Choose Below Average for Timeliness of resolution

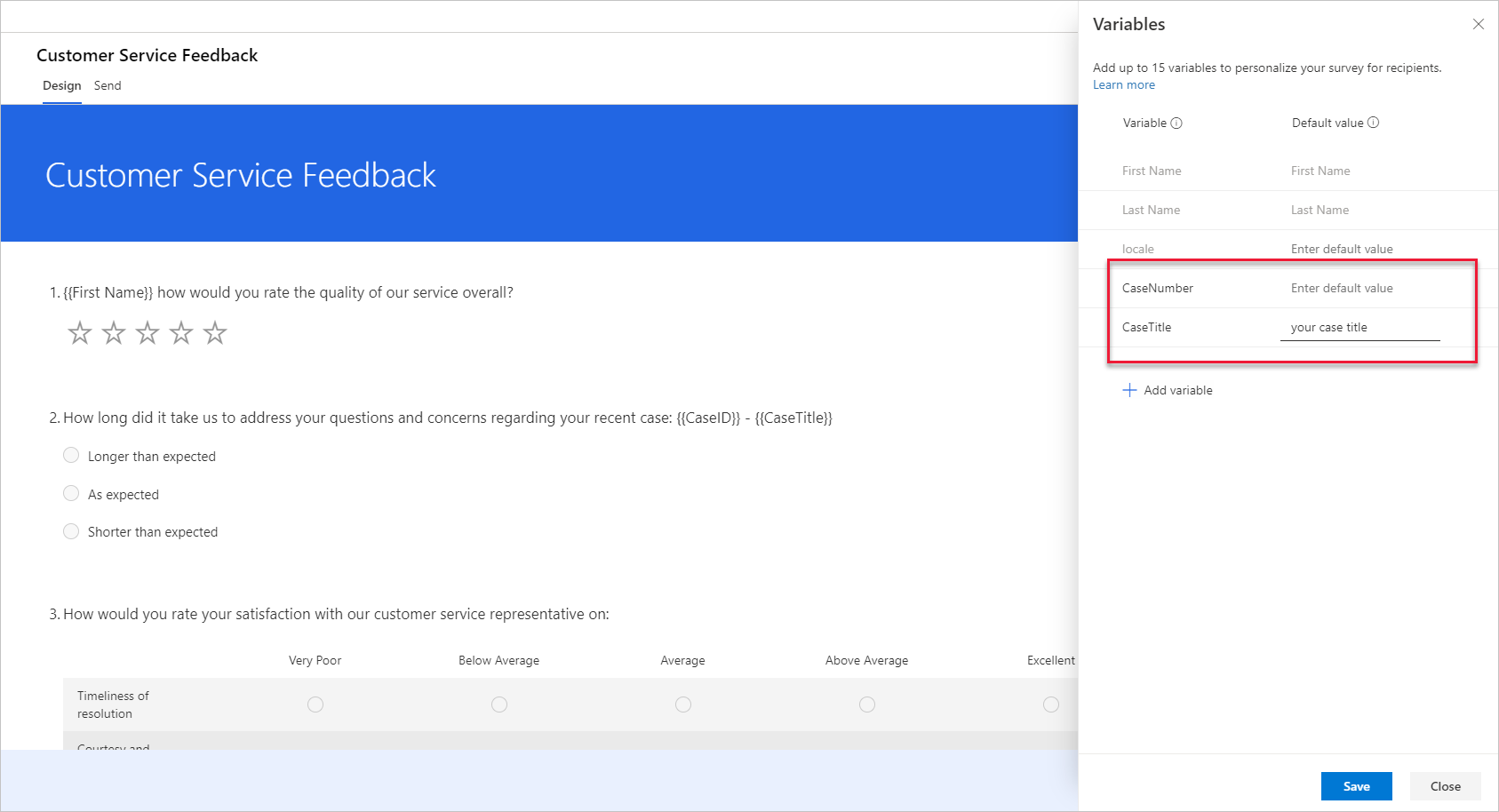click(499, 705)
